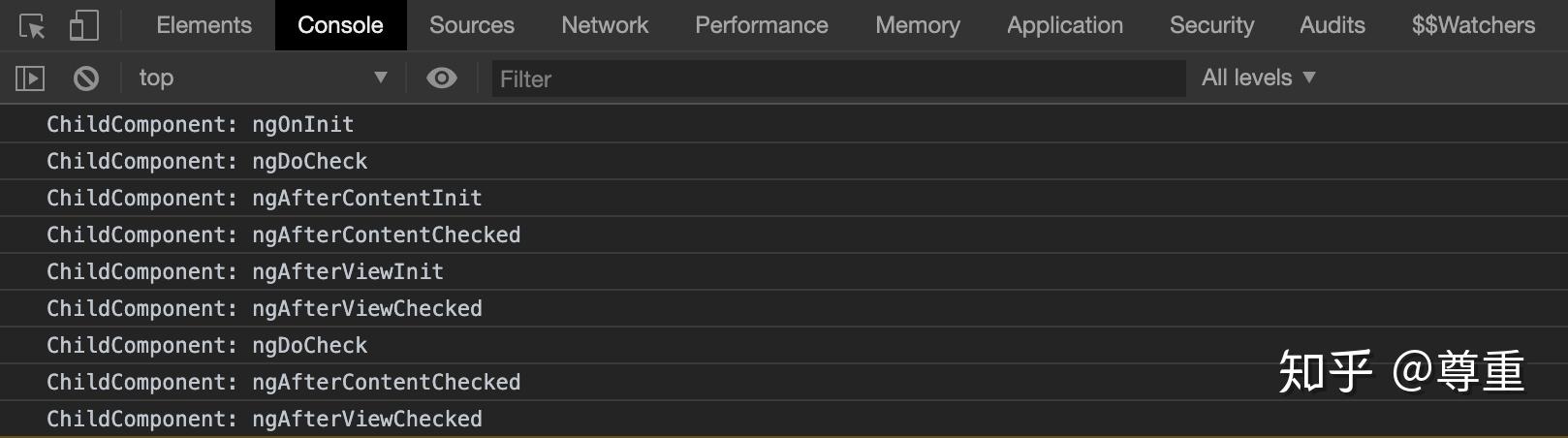Open the Application tab

pyautogui.click(x=1065, y=25)
